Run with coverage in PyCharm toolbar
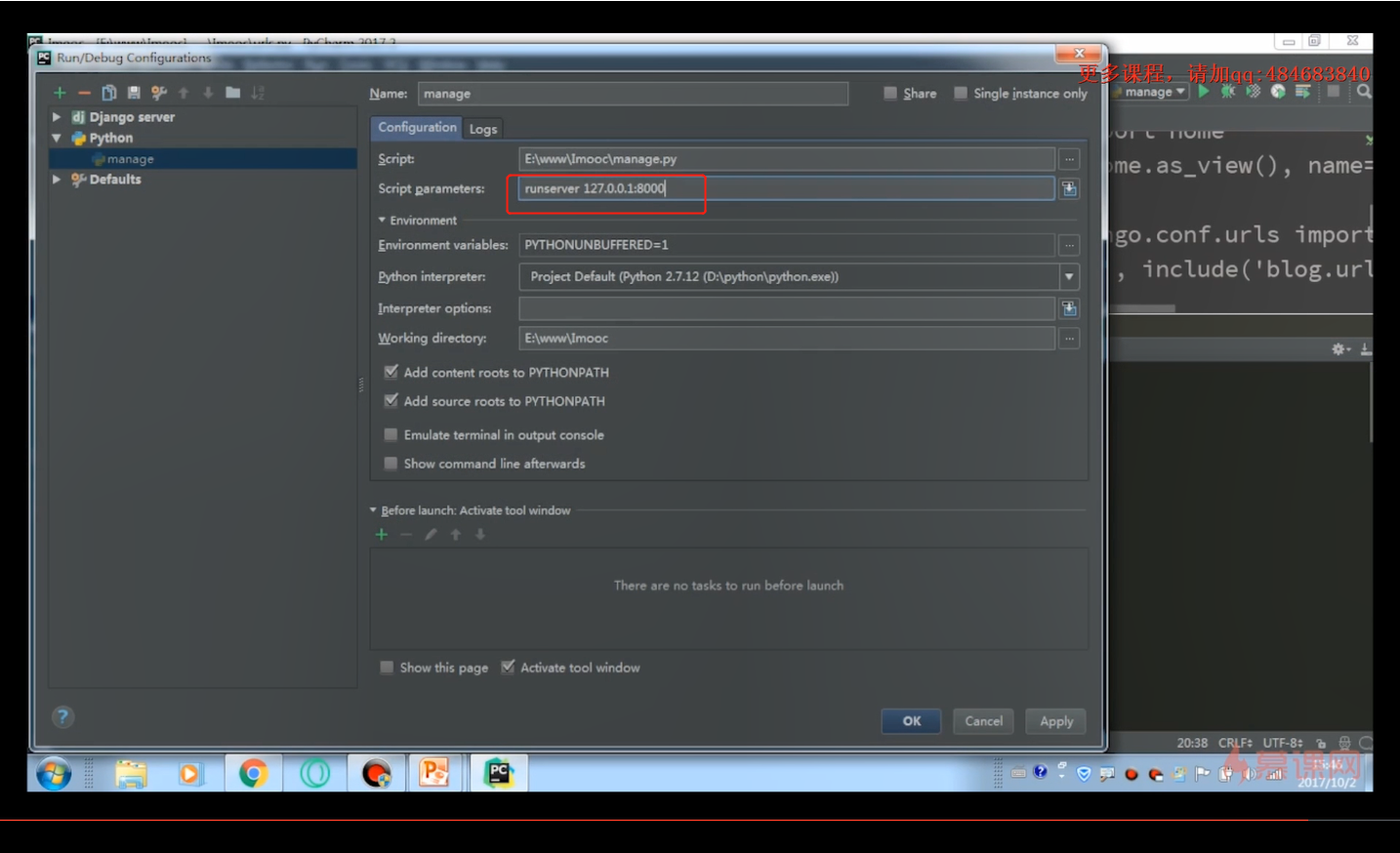Screen dimensions: 1400x853 point(1254,91)
